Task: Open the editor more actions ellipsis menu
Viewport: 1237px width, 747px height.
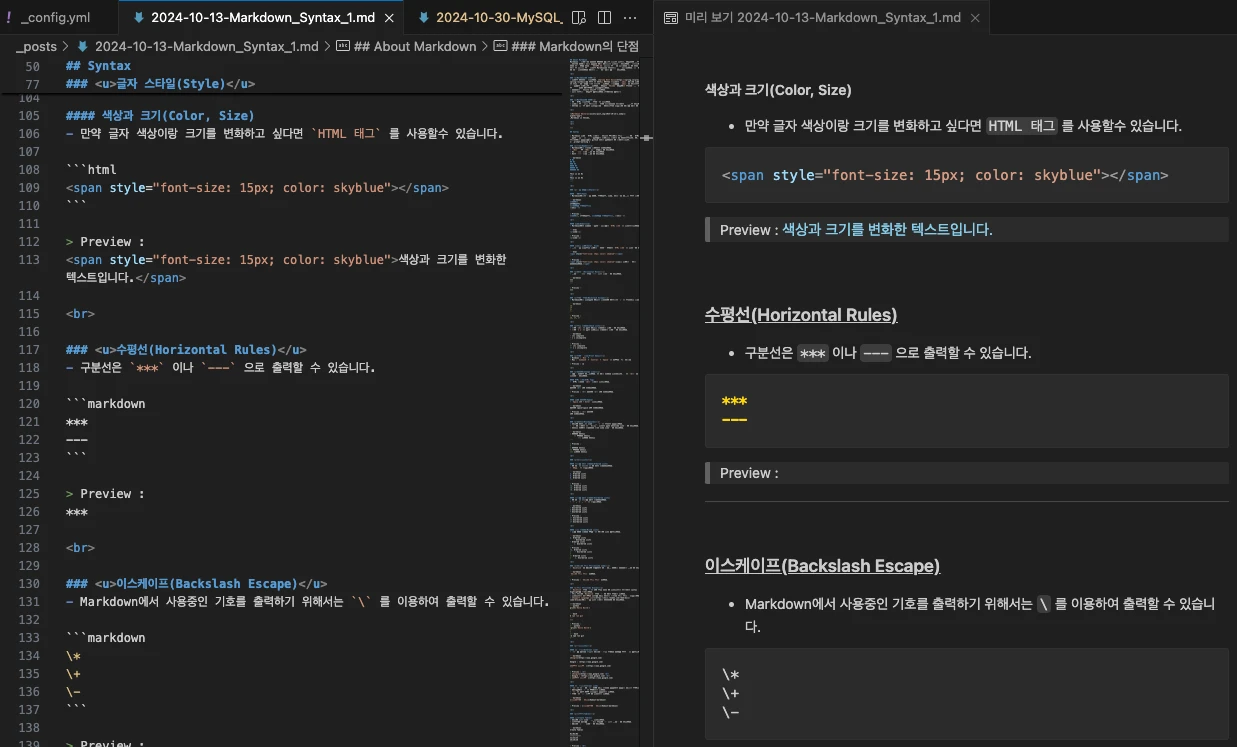Action: pos(630,18)
